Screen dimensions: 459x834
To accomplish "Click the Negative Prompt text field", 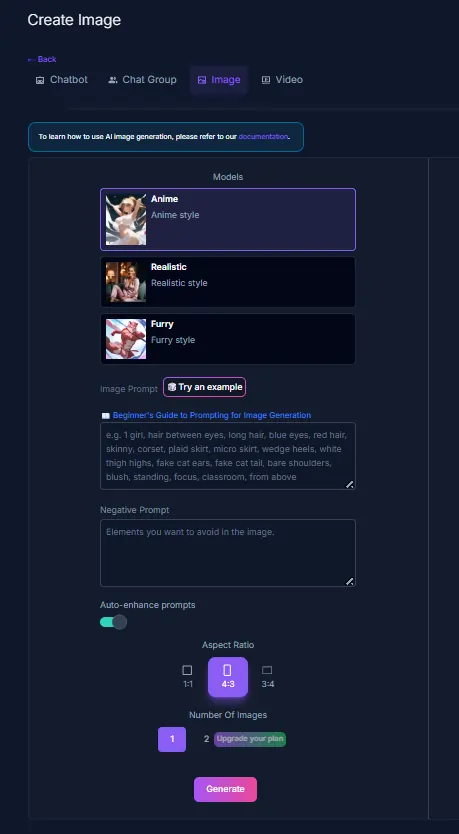I will pos(228,553).
